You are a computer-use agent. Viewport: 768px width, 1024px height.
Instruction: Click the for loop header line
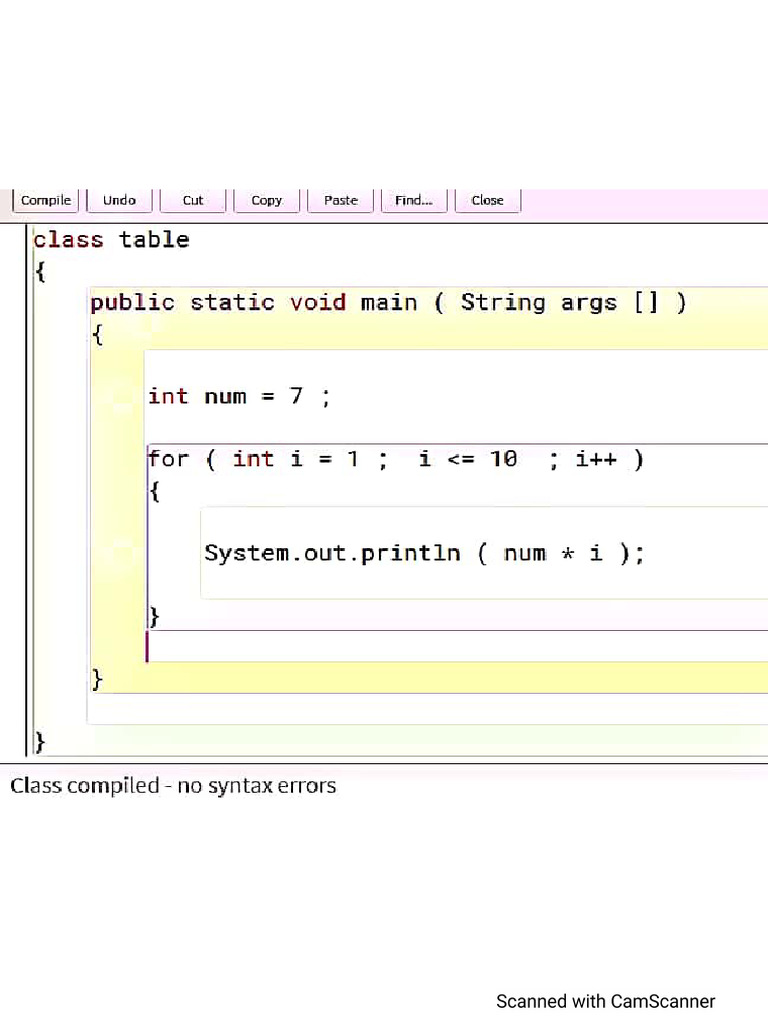tap(396, 459)
